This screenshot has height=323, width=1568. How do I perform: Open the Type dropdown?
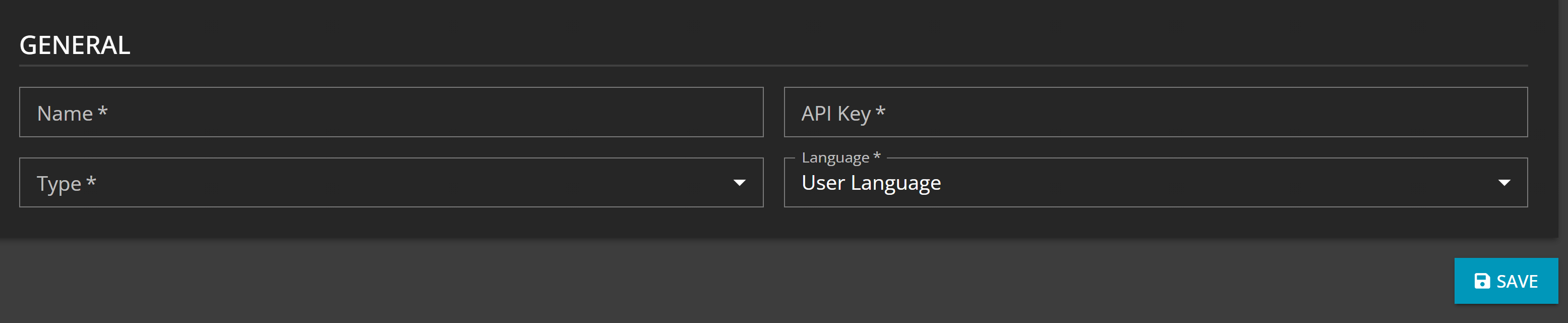(391, 183)
